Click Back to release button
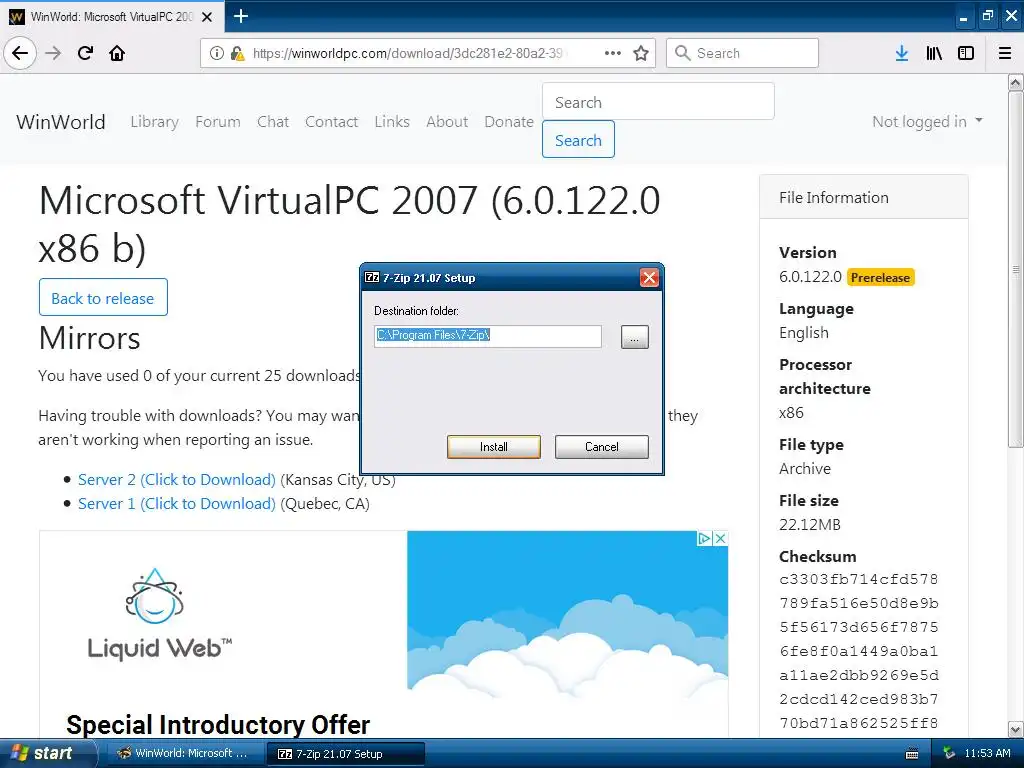 click(103, 298)
